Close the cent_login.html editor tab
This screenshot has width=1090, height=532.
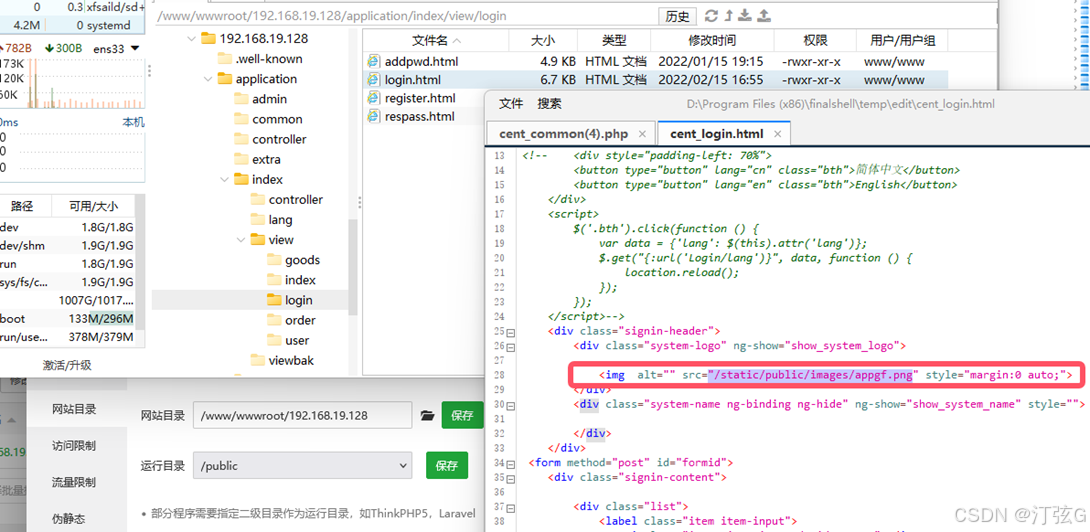pyautogui.click(x=778, y=134)
